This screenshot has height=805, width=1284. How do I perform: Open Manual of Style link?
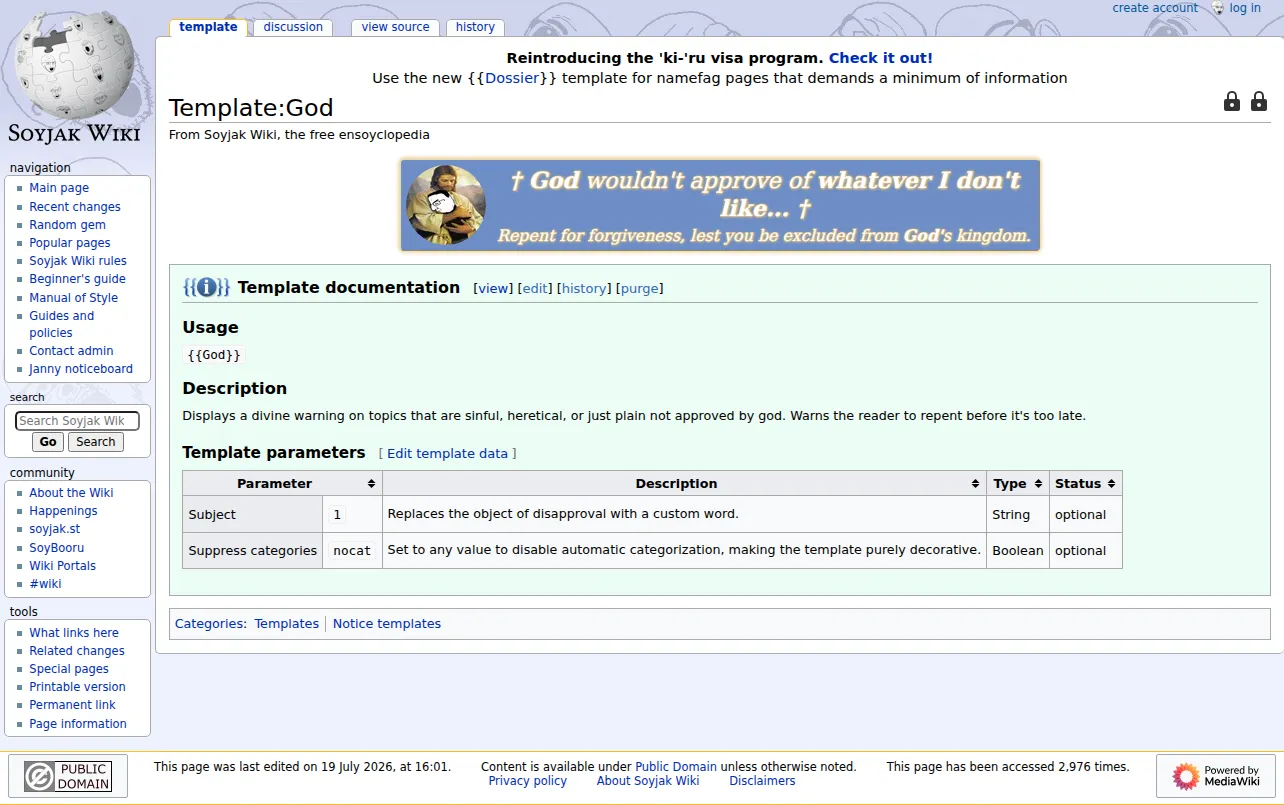point(73,298)
